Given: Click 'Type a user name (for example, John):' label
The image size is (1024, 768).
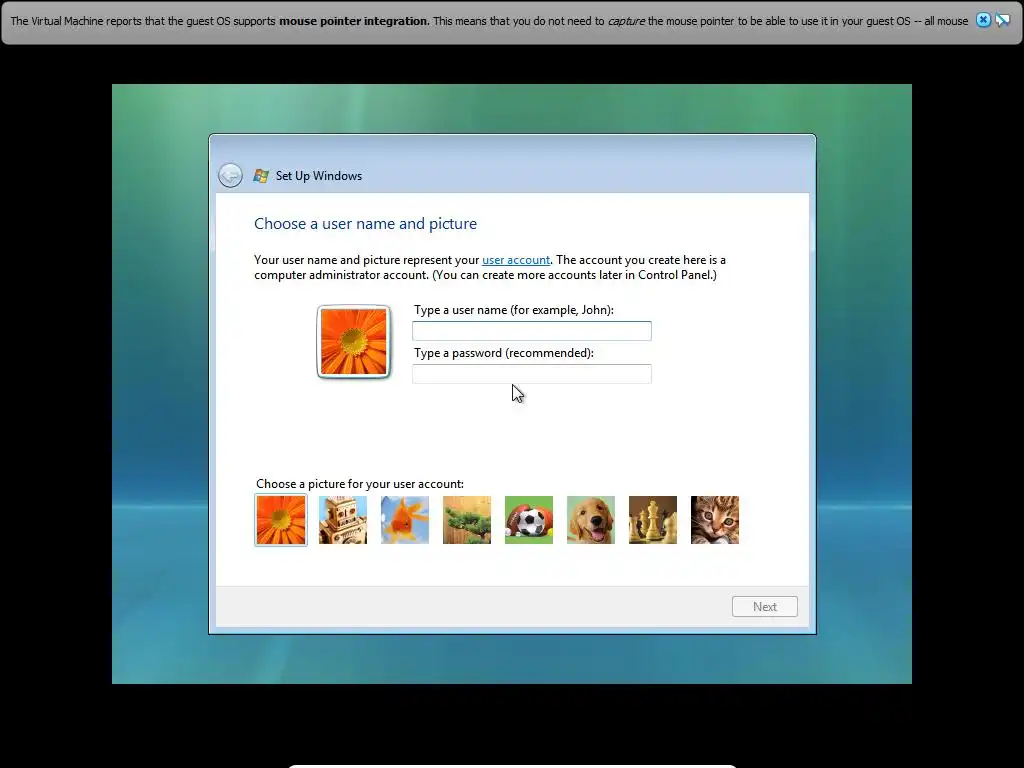Looking at the screenshot, I should pos(514,310).
